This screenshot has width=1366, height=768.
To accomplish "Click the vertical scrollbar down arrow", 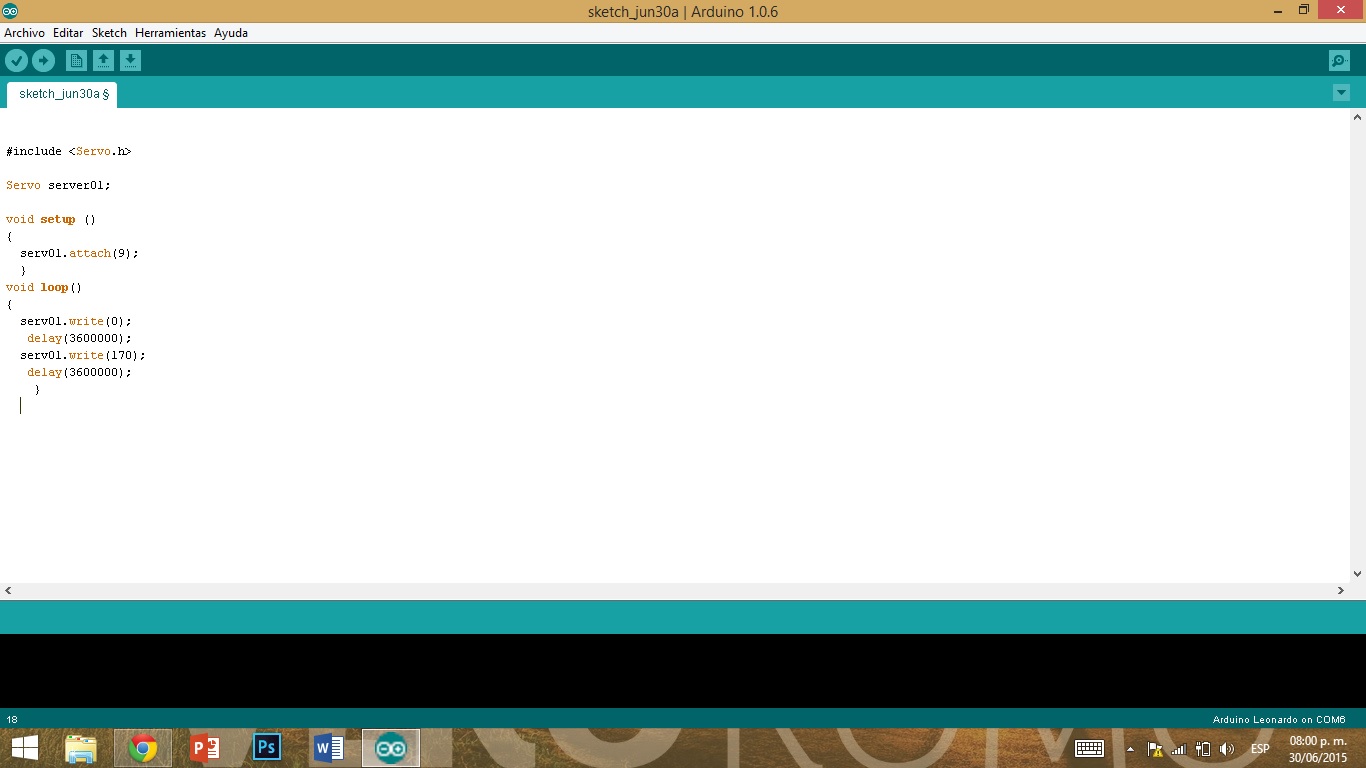I will pyautogui.click(x=1357, y=574).
